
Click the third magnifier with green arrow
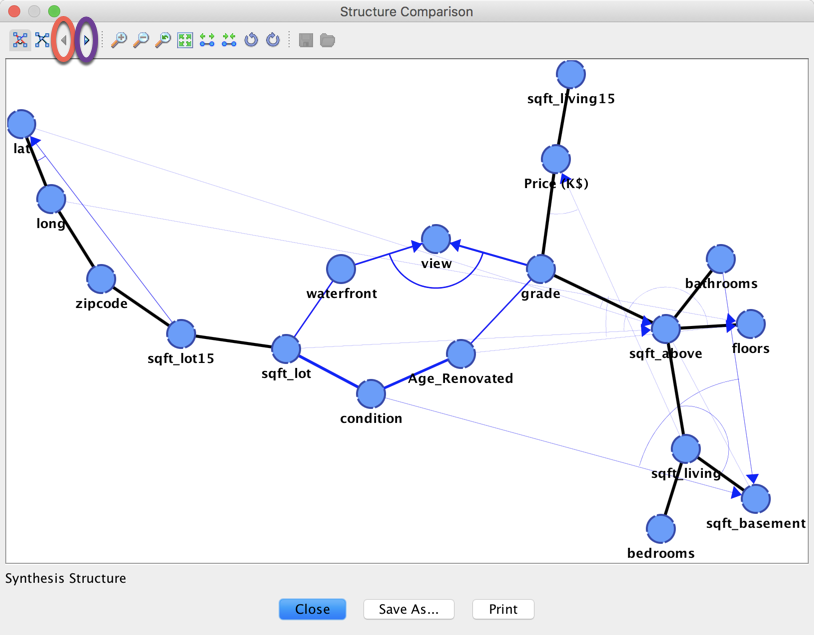(x=163, y=40)
